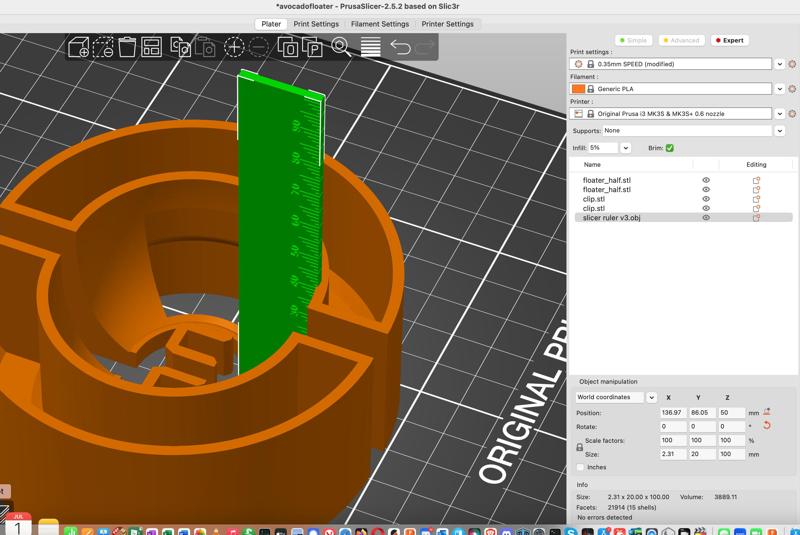800x535 pixels.
Task: Click the Infill 5% value field
Action: coord(603,148)
